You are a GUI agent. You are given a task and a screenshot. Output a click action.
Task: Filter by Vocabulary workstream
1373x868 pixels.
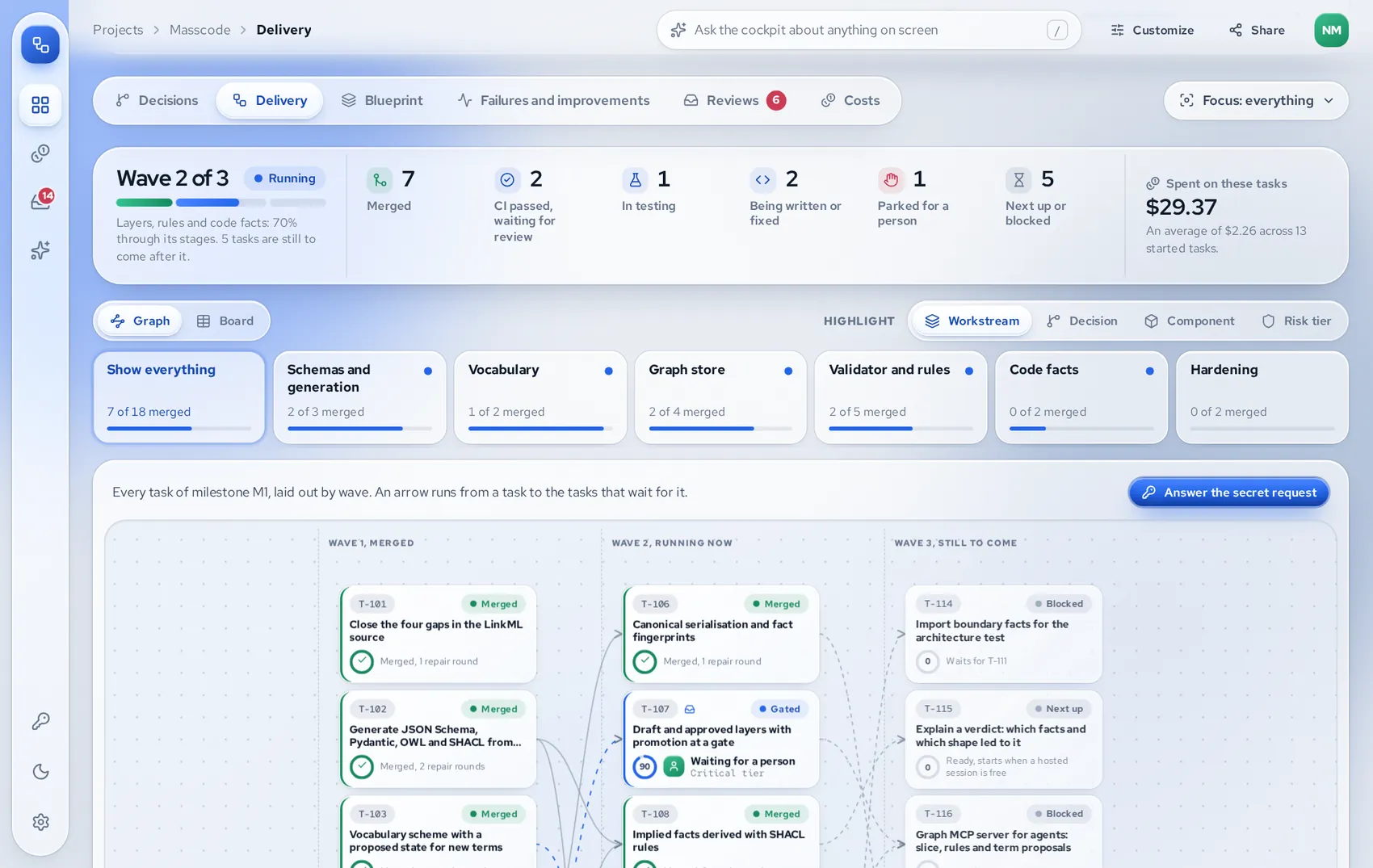(x=540, y=396)
